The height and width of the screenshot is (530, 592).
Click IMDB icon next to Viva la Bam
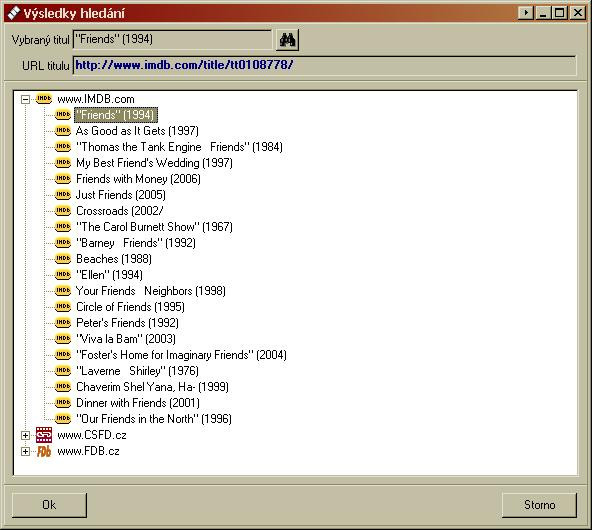pos(63,339)
